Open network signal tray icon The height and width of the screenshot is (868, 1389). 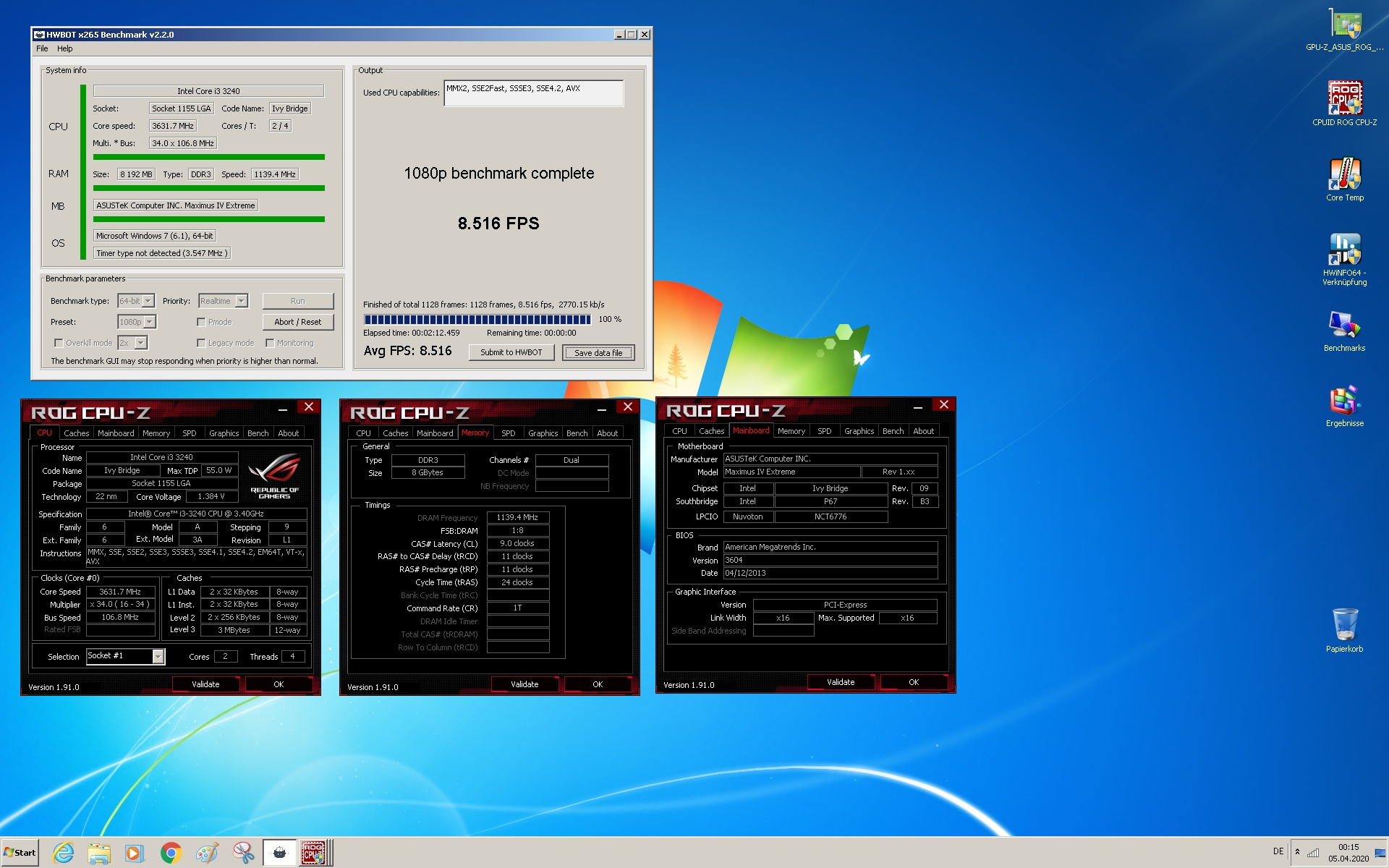[1312, 852]
